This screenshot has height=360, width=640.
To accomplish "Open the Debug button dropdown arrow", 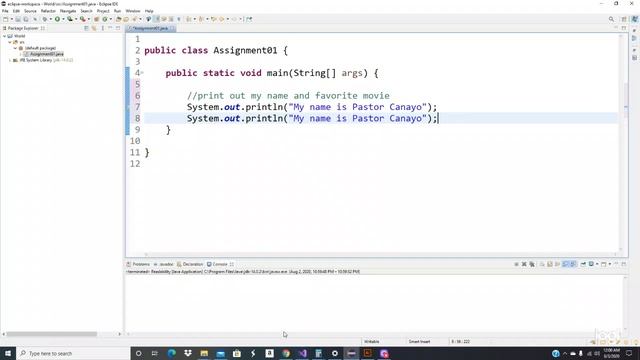I will point(51,19).
